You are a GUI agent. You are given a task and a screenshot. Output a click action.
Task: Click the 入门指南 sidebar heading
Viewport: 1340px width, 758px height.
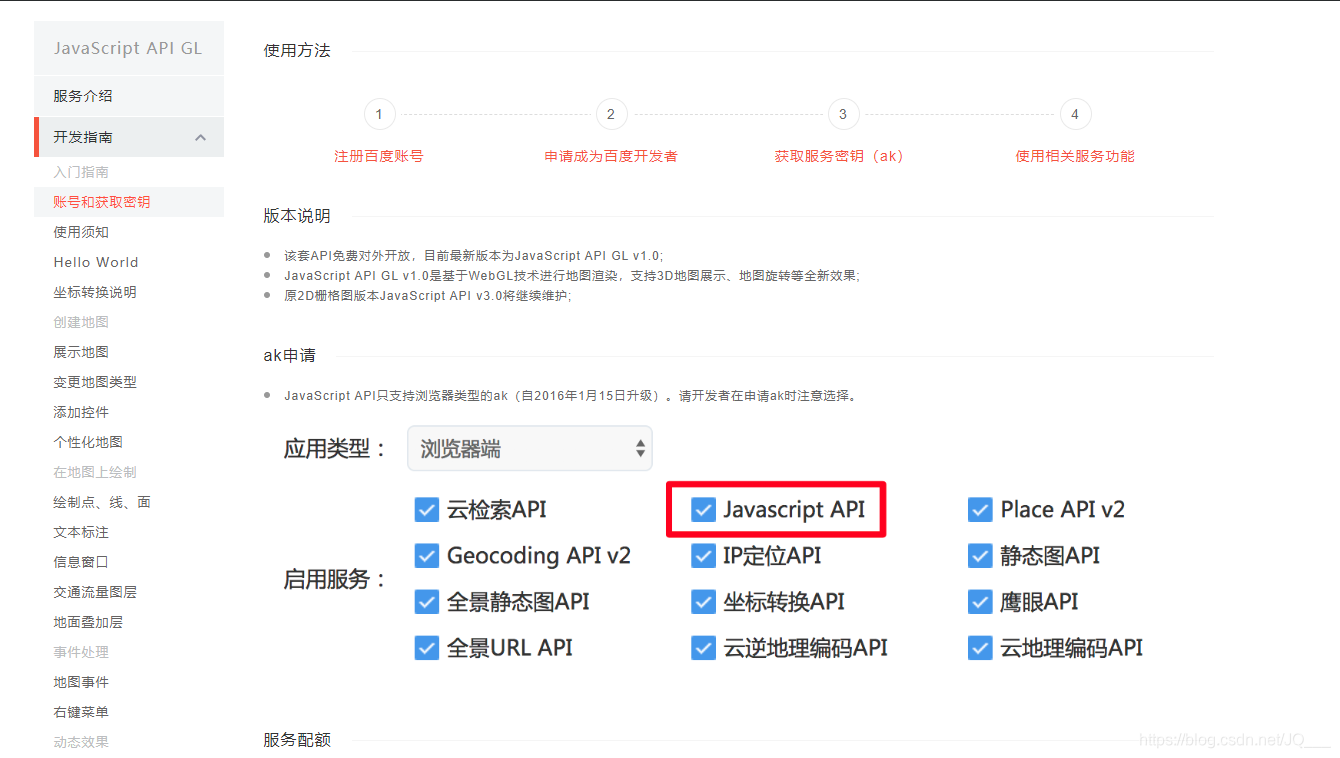click(81, 172)
